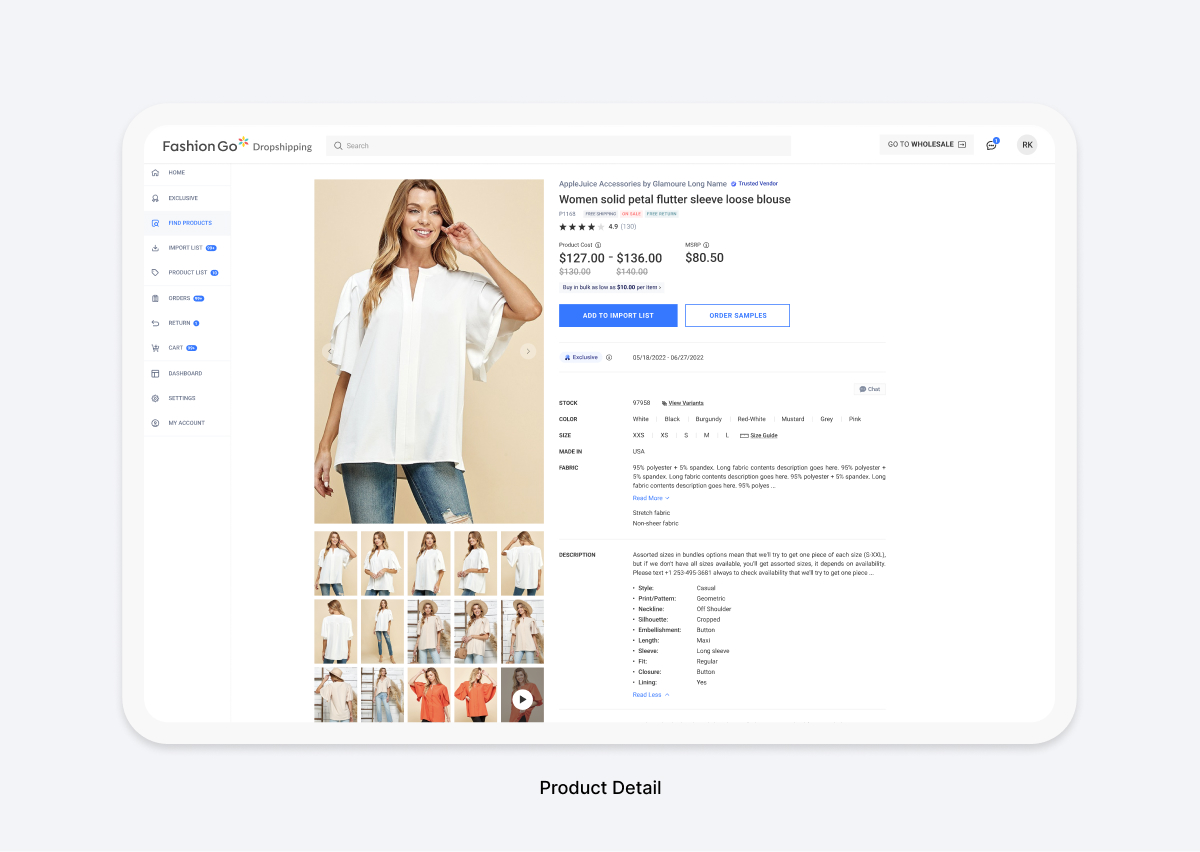Image resolution: width=1200 pixels, height=852 pixels.
Task: Click the Cart icon in sidebar
Action: [x=155, y=348]
